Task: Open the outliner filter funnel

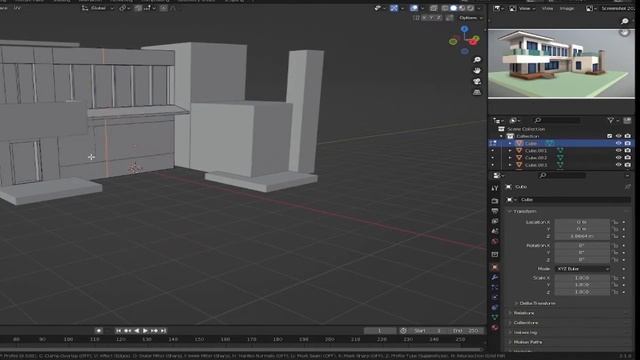Action: click(611, 120)
